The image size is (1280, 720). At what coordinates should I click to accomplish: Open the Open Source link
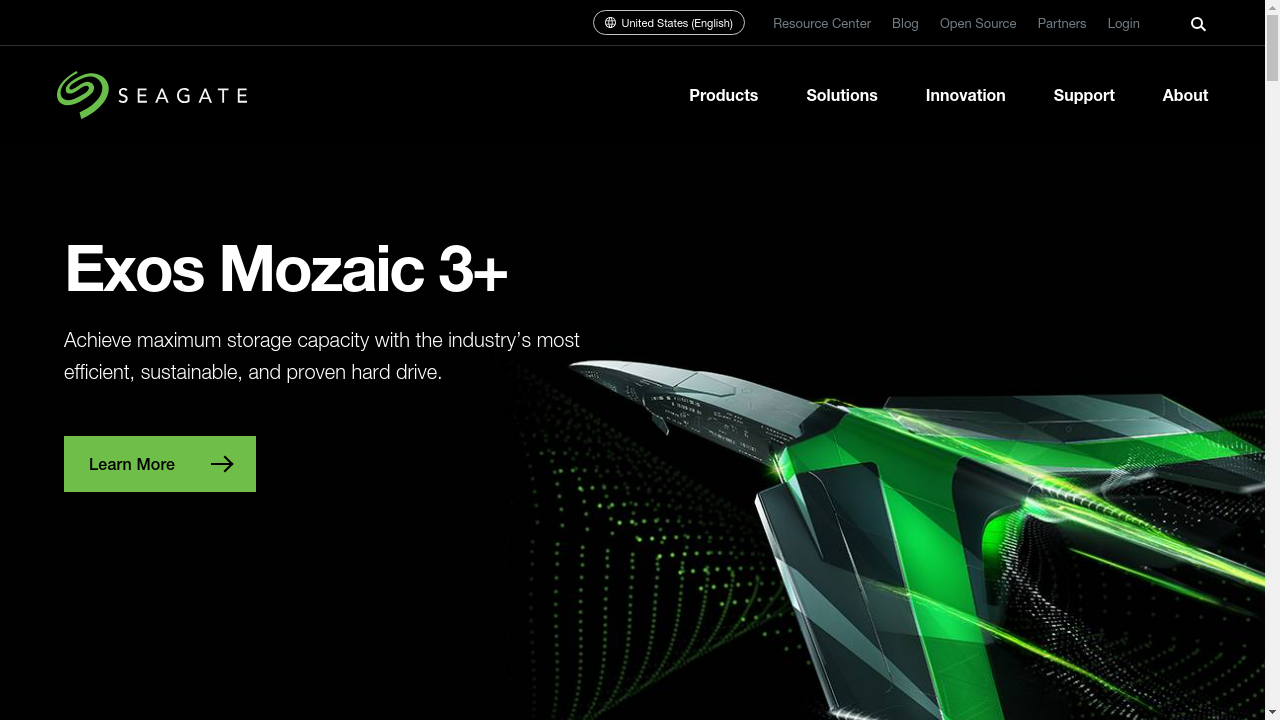pyautogui.click(x=978, y=23)
